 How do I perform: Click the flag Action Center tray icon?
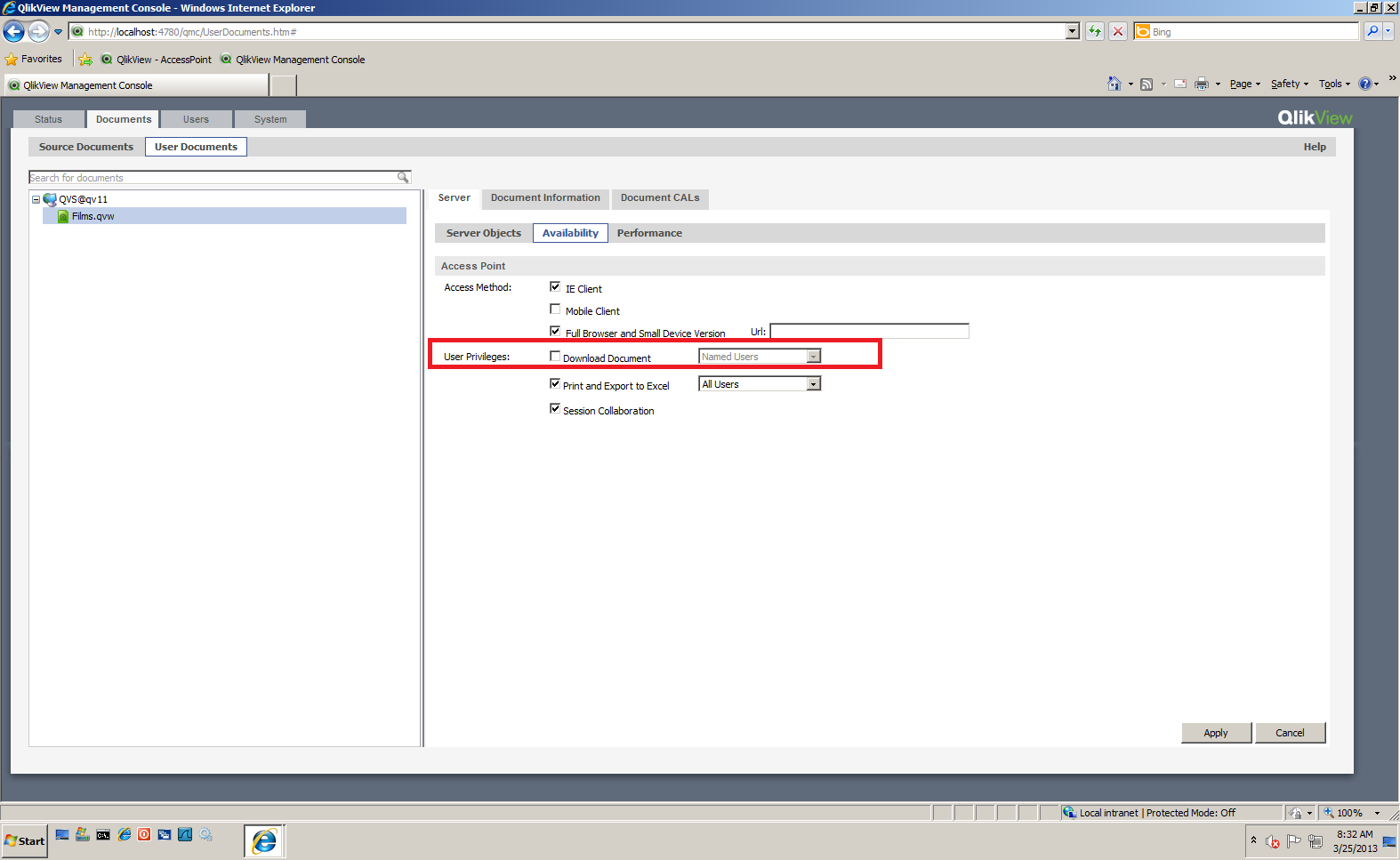(1293, 840)
